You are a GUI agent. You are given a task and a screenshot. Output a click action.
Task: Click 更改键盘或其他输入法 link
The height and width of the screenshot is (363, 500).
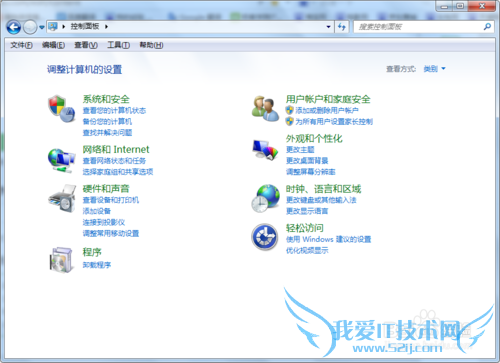(321, 200)
